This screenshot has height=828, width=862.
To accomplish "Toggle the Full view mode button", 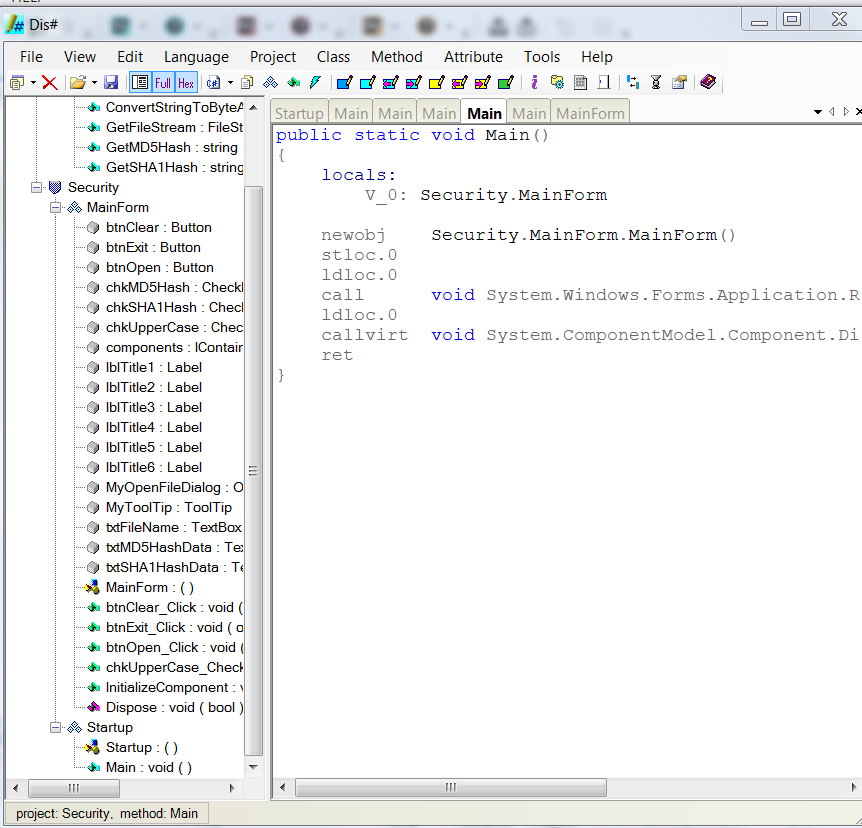I will click(x=163, y=82).
